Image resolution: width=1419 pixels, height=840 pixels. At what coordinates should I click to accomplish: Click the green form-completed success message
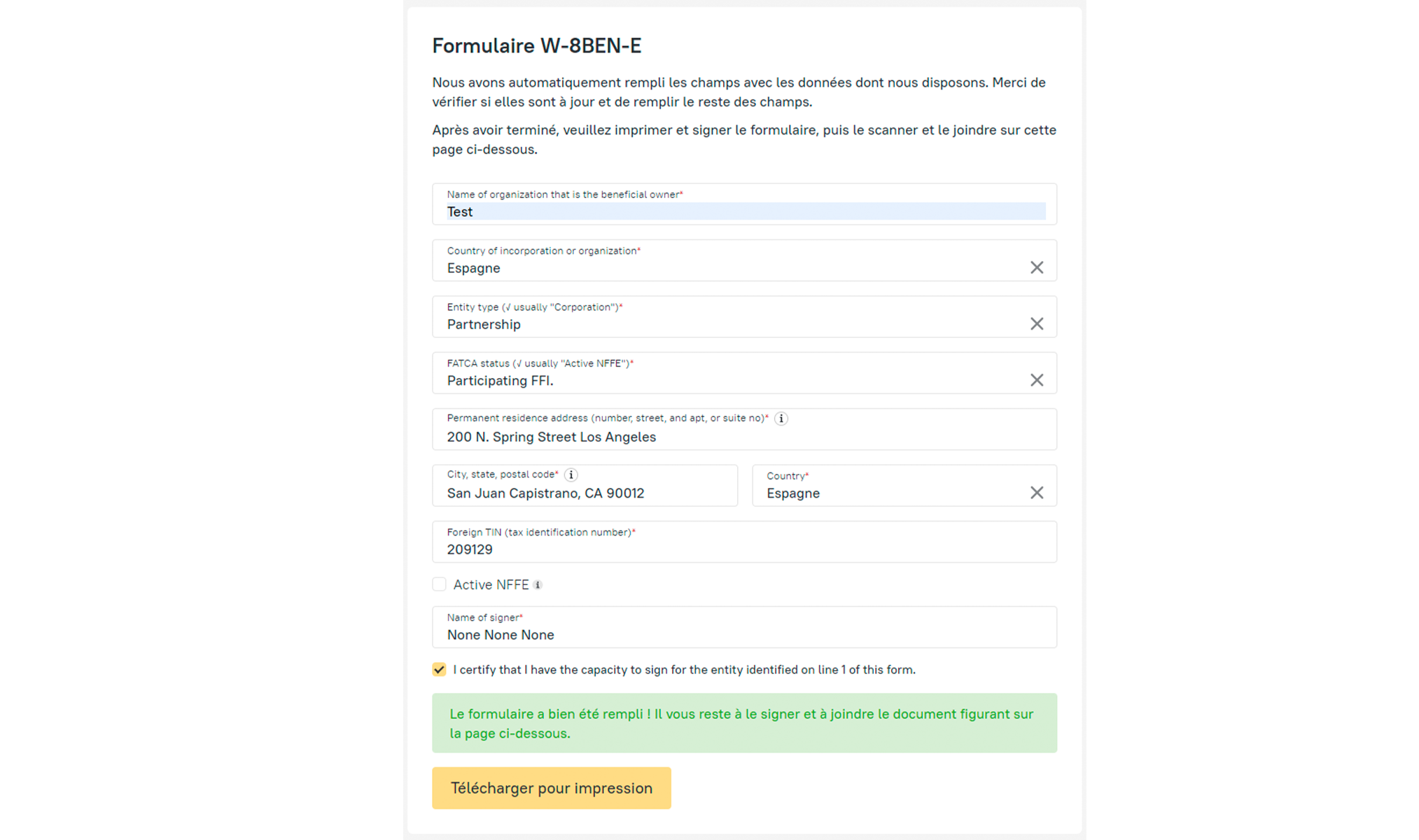[x=744, y=723]
